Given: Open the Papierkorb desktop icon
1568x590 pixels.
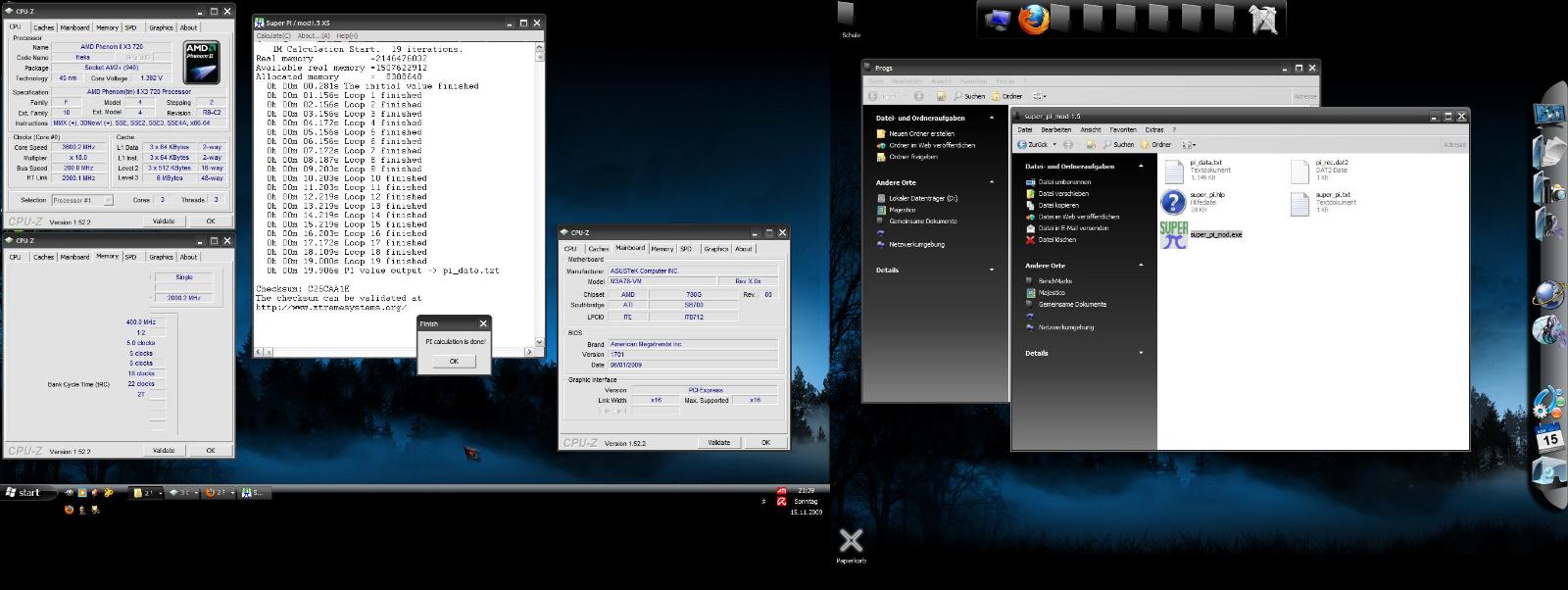Looking at the screenshot, I should click(x=851, y=540).
